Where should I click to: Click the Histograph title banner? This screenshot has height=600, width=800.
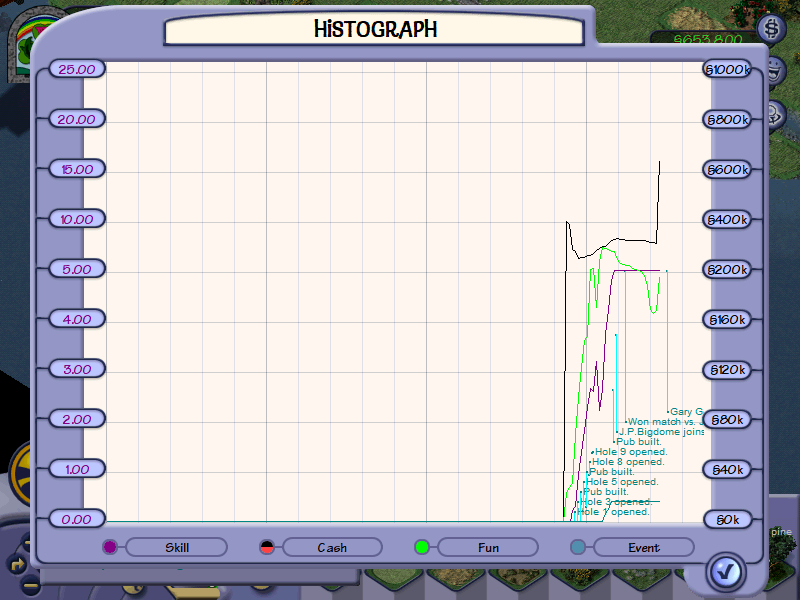[x=374, y=29]
